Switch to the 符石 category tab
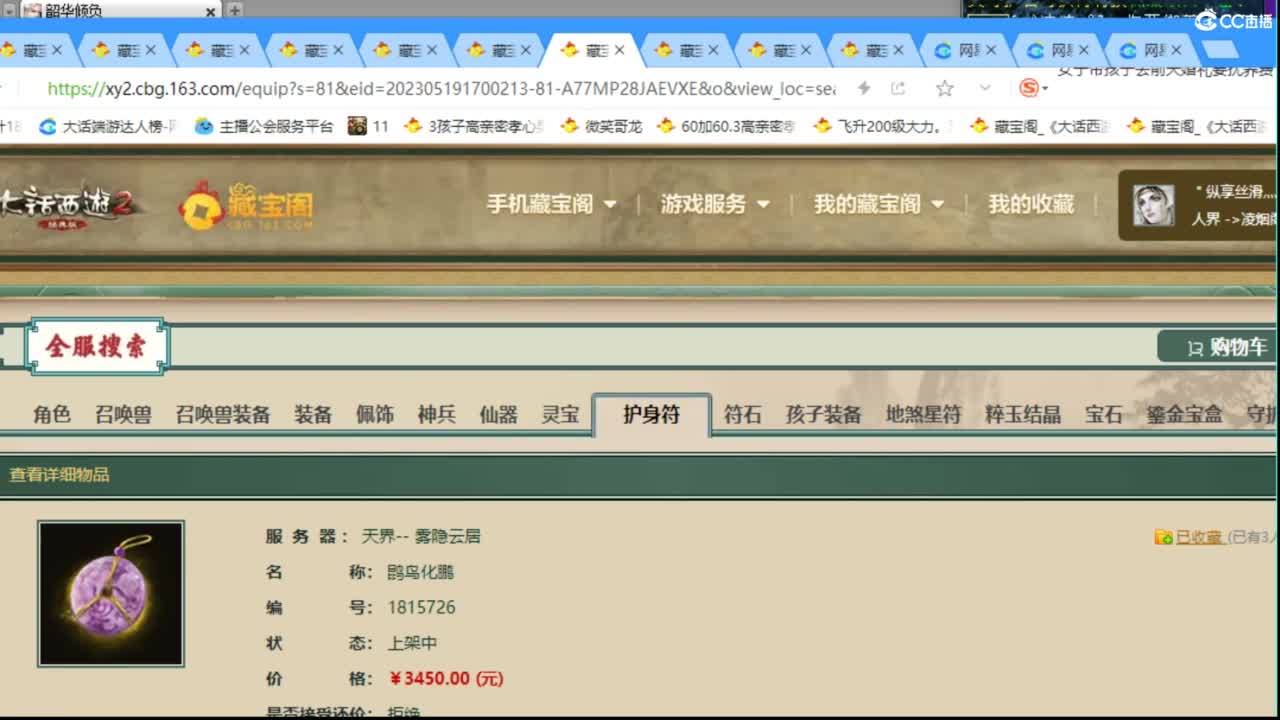This screenshot has width=1280, height=720. coord(742,414)
